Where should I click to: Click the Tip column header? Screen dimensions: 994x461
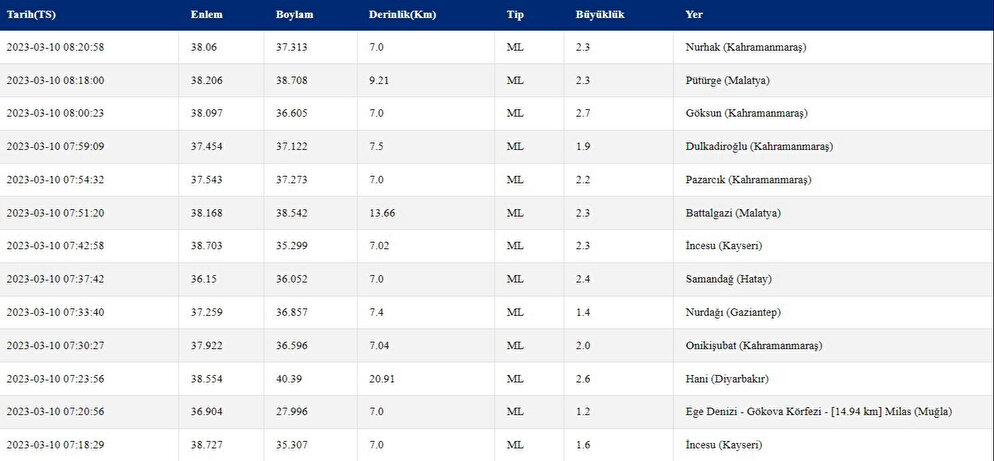515,15
